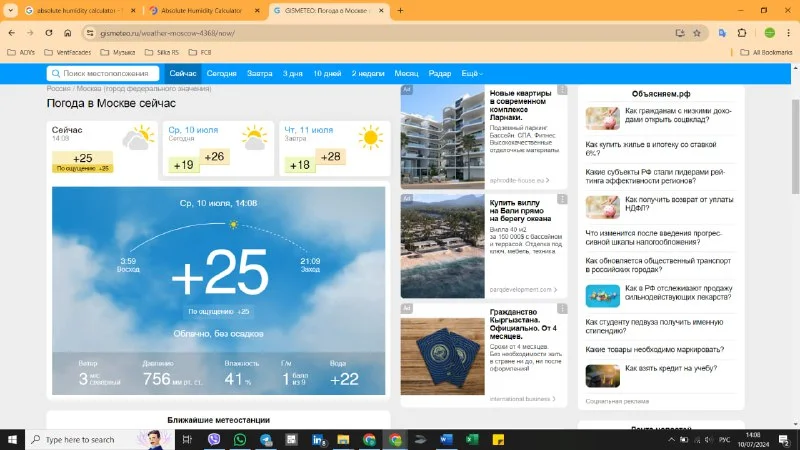Bookmark this page with the star icon
Screen dimensions: 800x450
(x=697, y=32)
